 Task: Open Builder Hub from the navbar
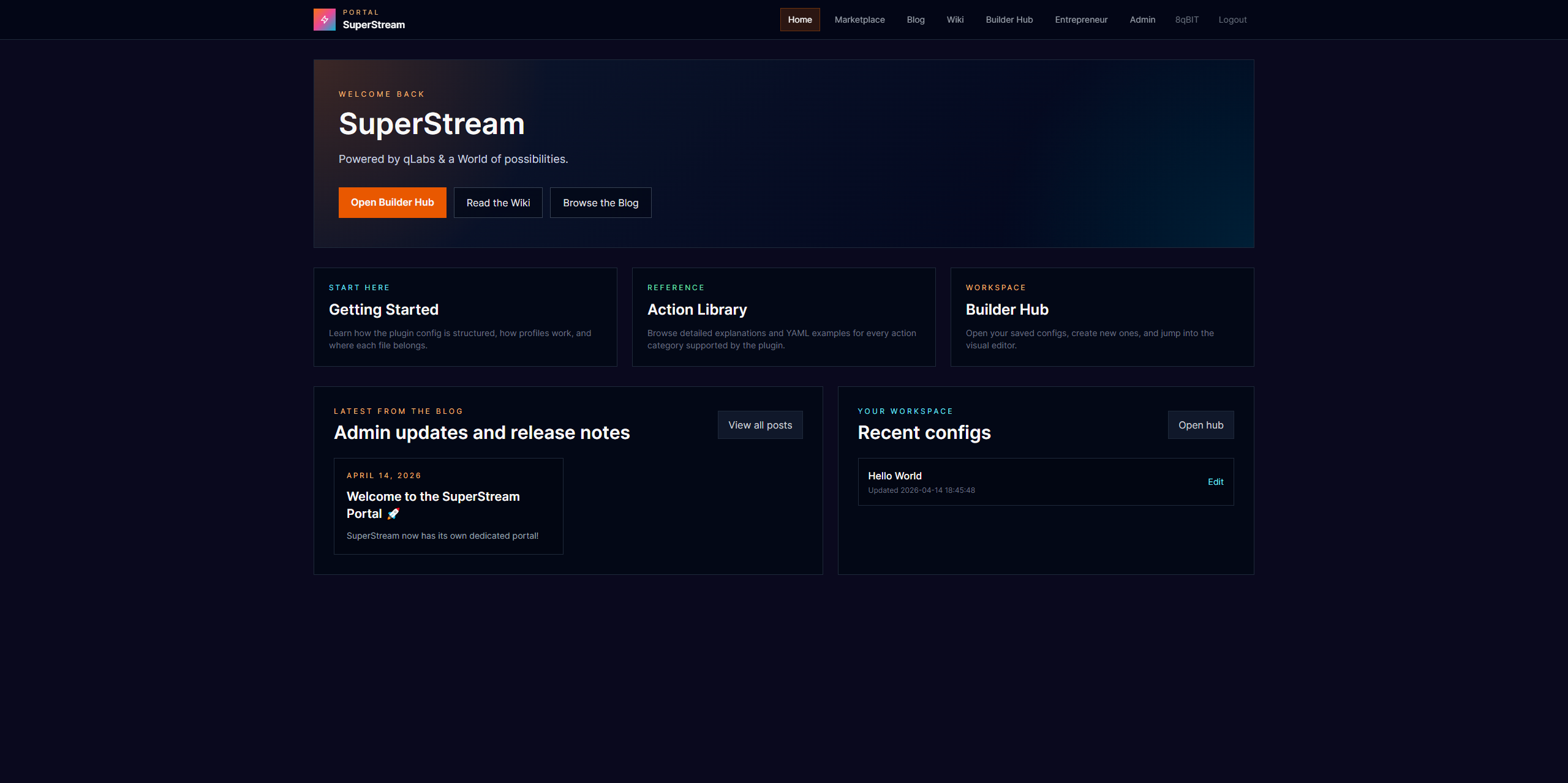point(1009,20)
